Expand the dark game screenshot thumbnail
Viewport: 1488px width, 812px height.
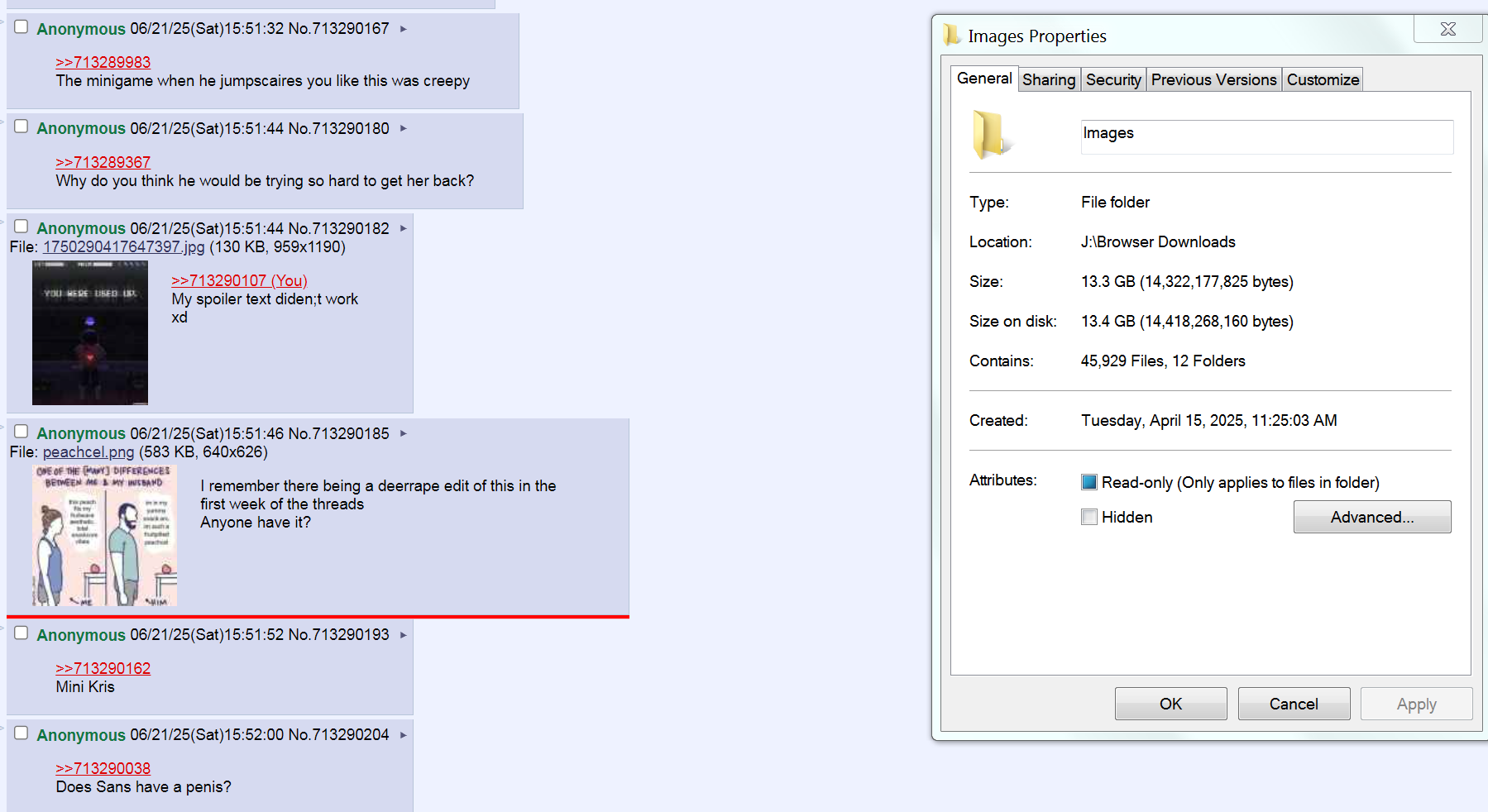click(x=90, y=333)
